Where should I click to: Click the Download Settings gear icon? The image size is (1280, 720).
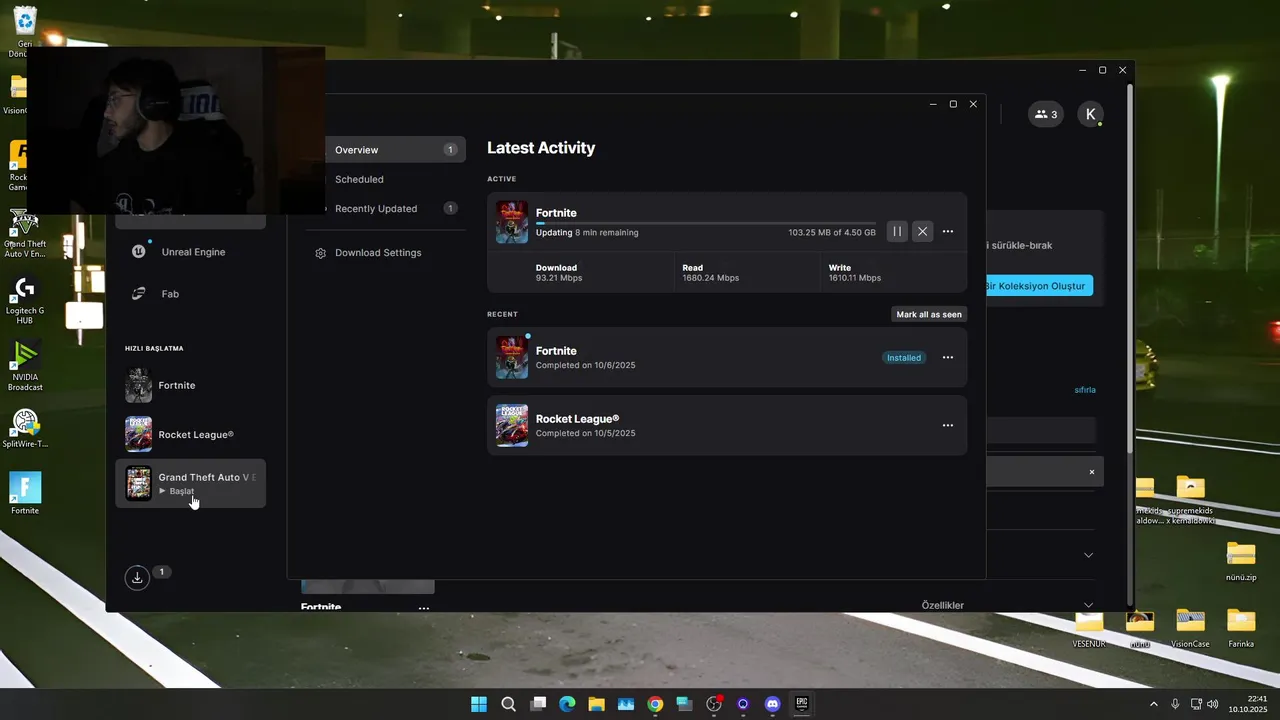coord(320,253)
